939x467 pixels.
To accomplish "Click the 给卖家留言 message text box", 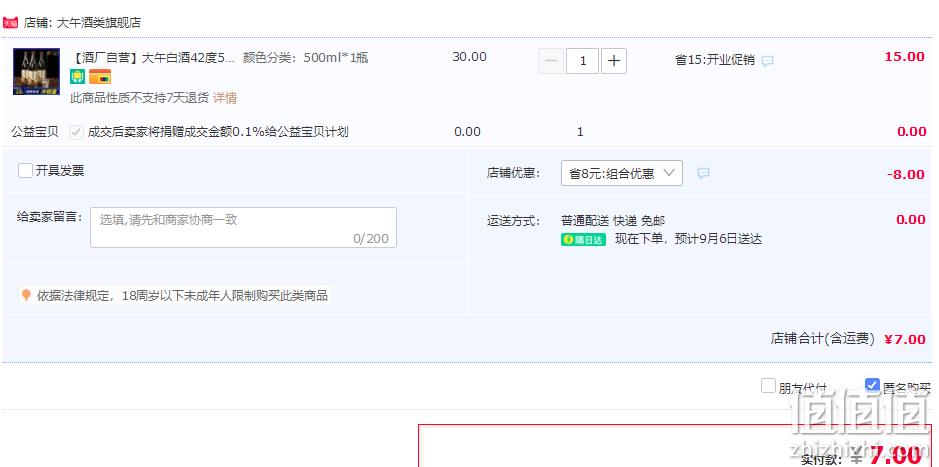I will [243, 228].
